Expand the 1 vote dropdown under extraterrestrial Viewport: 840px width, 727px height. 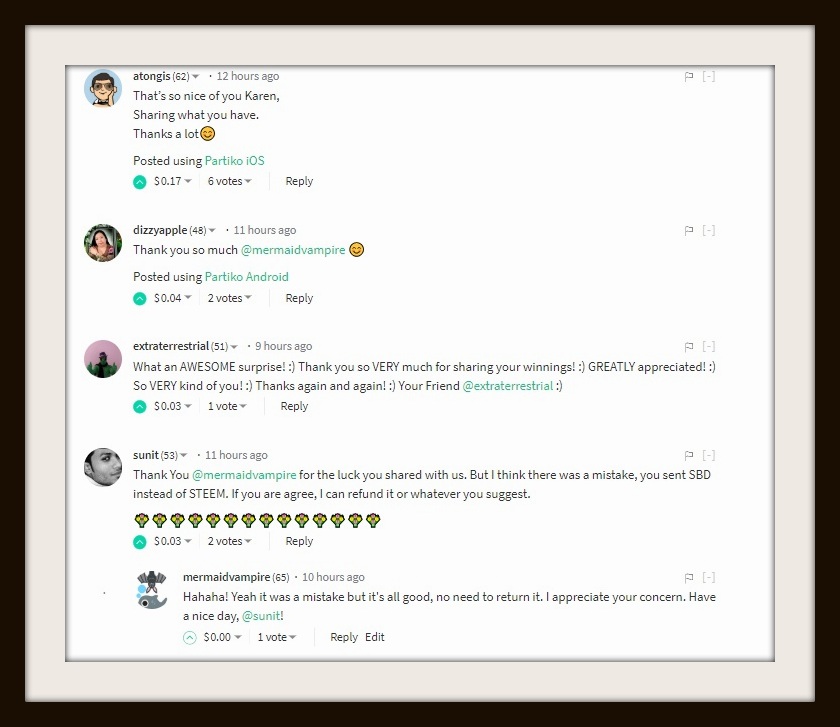pyautogui.click(x=227, y=406)
